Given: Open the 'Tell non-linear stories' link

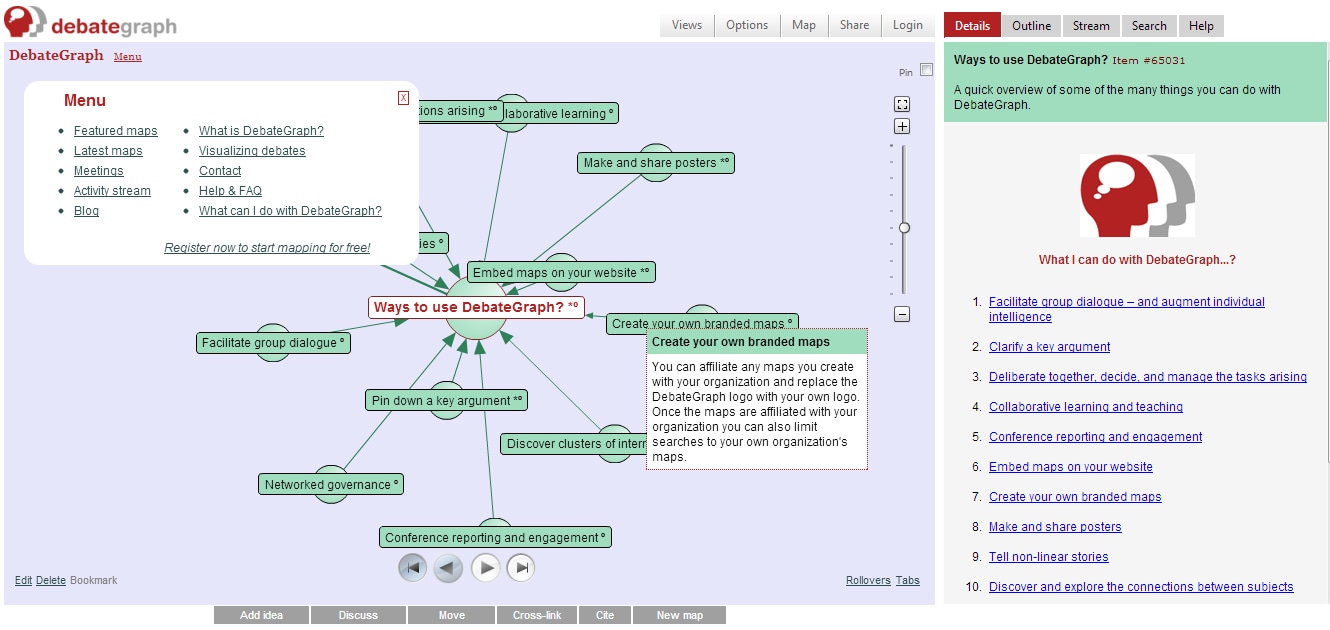Looking at the screenshot, I should tap(1048, 557).
